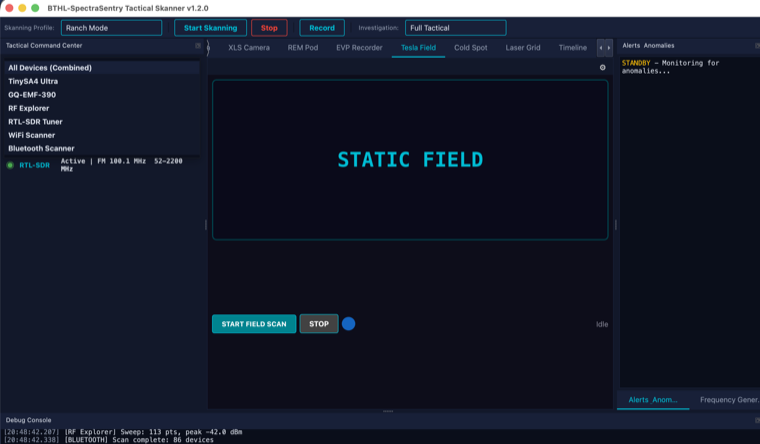Click the red Stop toolbar button
Viewport: 760px width, 444px height.
[x=269, y=28]
